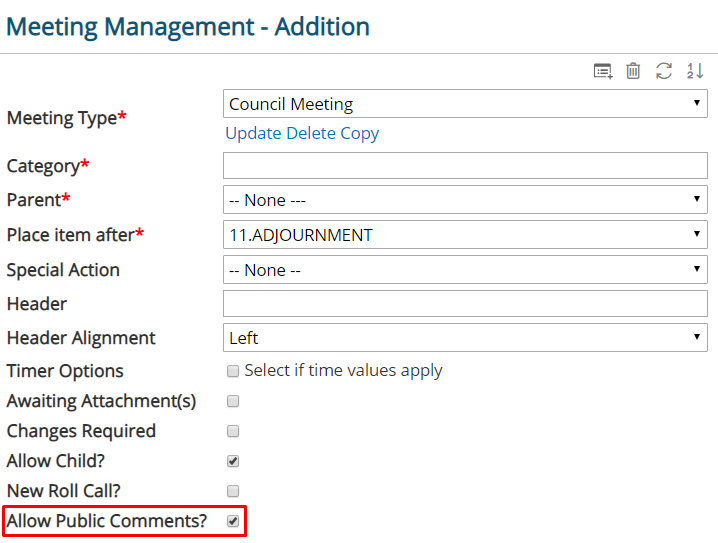
Task: Open the Meeting Type dropdown
Action: [465, 103]
